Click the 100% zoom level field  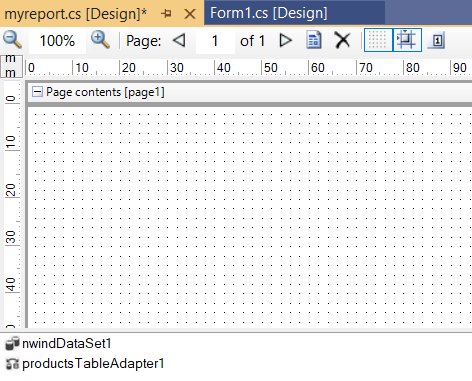57,41
